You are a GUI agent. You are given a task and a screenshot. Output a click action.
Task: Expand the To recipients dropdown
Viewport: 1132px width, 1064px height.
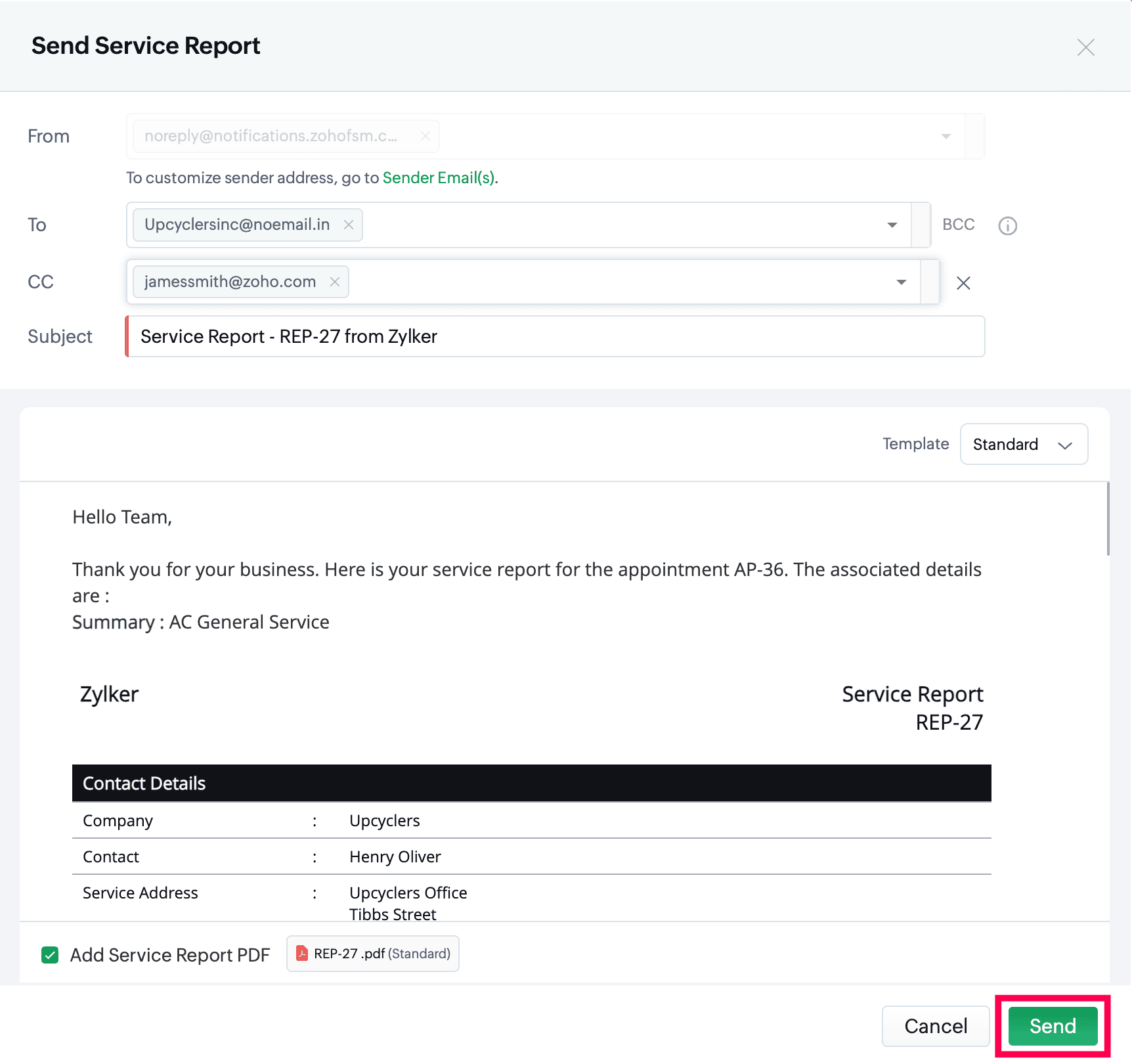tap(892, 225)
